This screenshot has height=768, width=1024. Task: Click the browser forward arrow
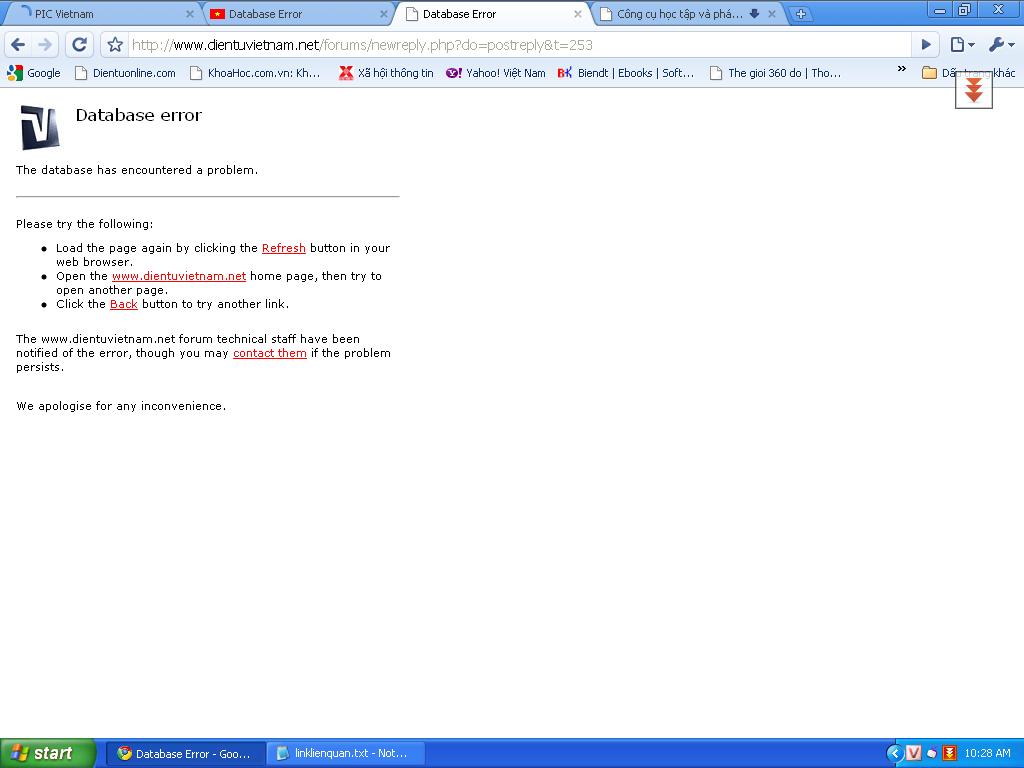tap(45, 44)
